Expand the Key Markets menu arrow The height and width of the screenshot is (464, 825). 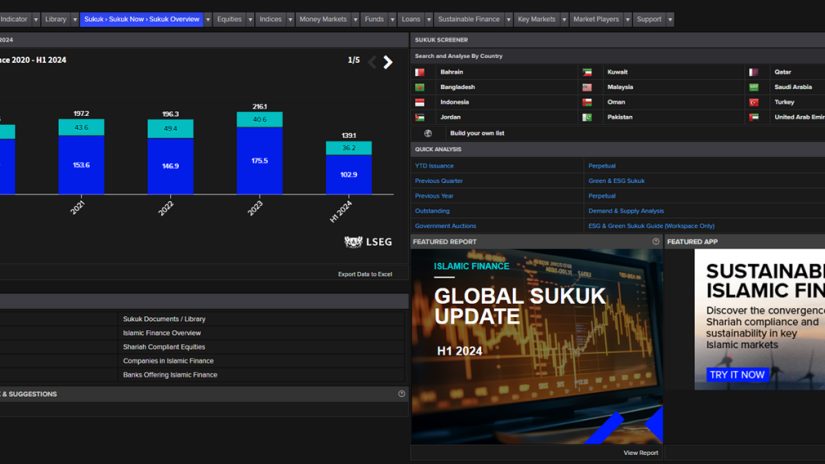tap(564, 19)
